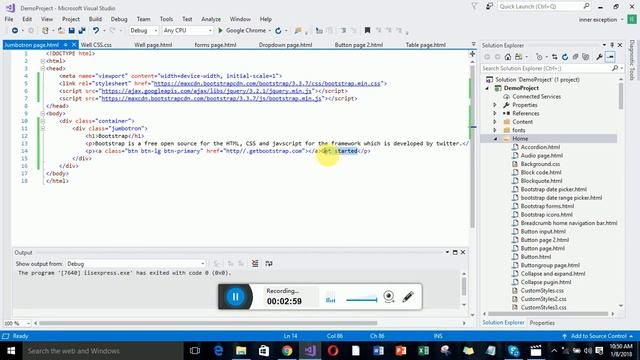This screenshot has height=360, width=640.
Task: Adjust the recorder volume slider
Action: (362, 299)
